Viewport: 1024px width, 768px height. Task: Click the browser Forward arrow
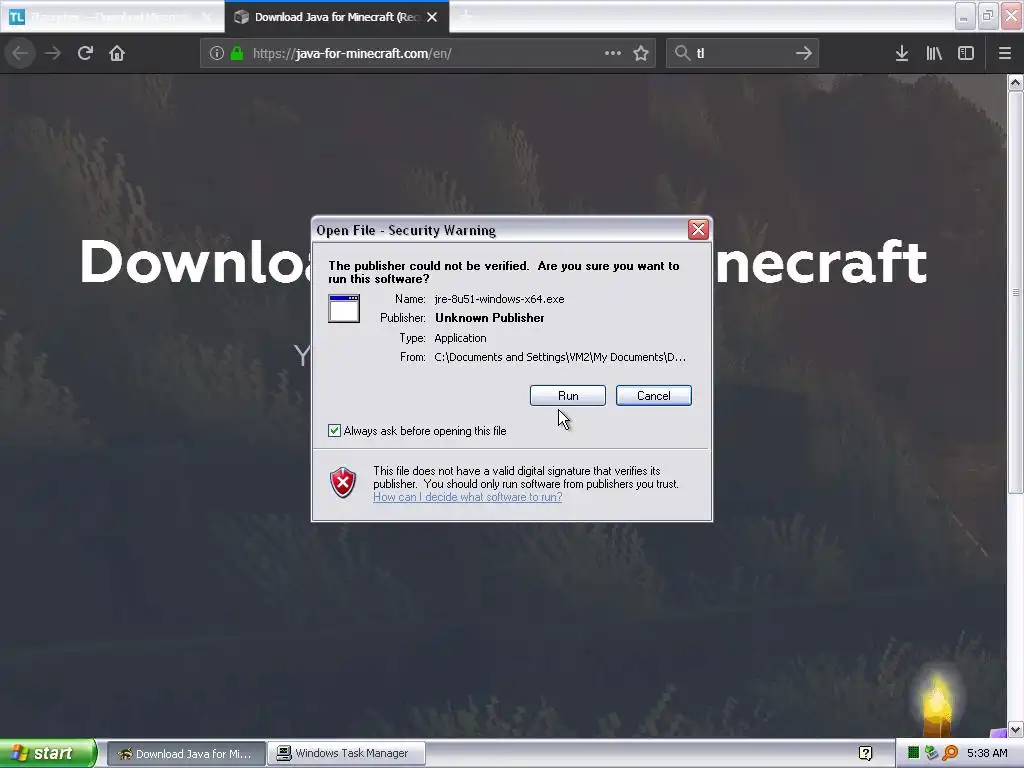[x=53, y=53]
